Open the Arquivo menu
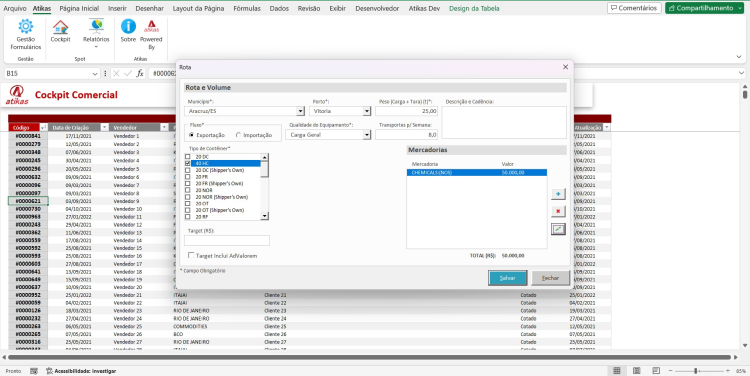The height and width of the screenshot is (376, 750). [x=15, y=8]
